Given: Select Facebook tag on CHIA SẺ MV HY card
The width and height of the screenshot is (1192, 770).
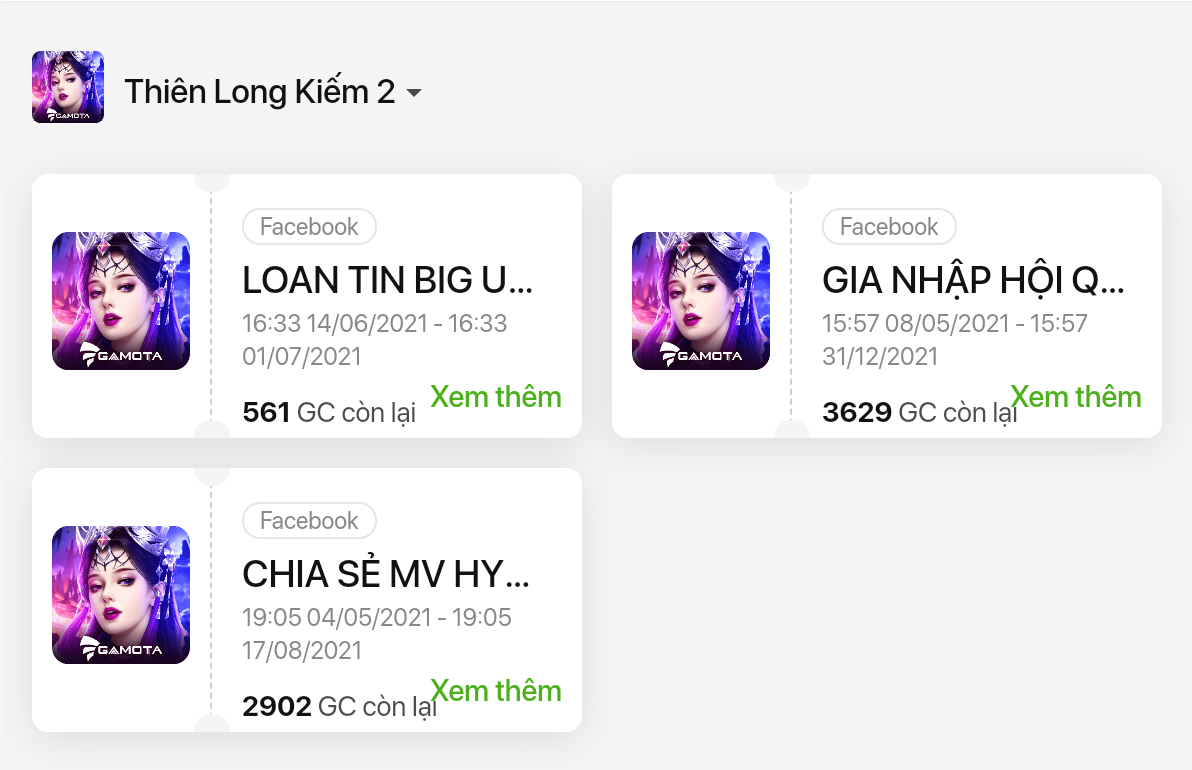Looking at the screenshot, I should (309, 521).
